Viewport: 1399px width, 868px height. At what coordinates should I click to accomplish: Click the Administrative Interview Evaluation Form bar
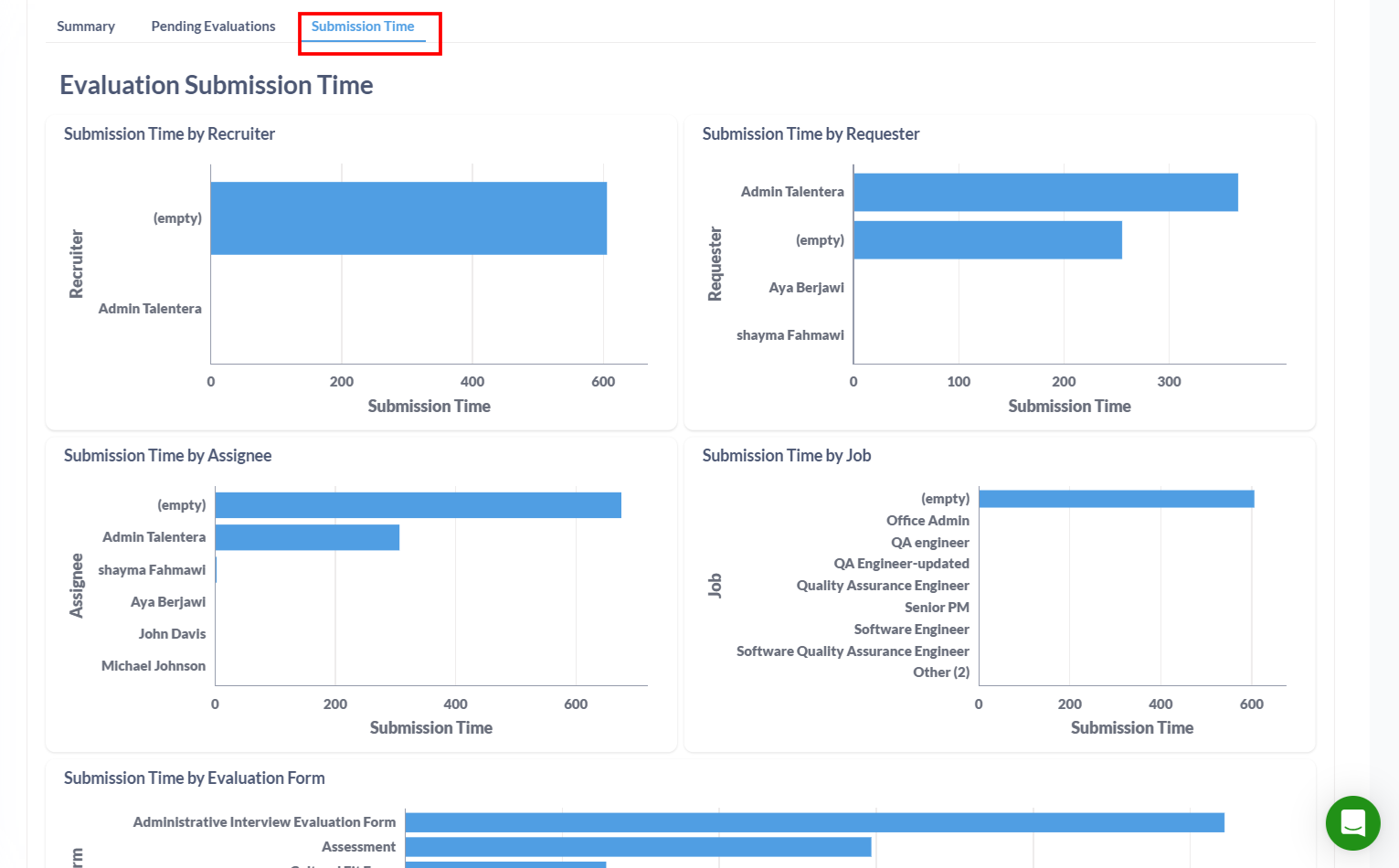pos(814,822)
